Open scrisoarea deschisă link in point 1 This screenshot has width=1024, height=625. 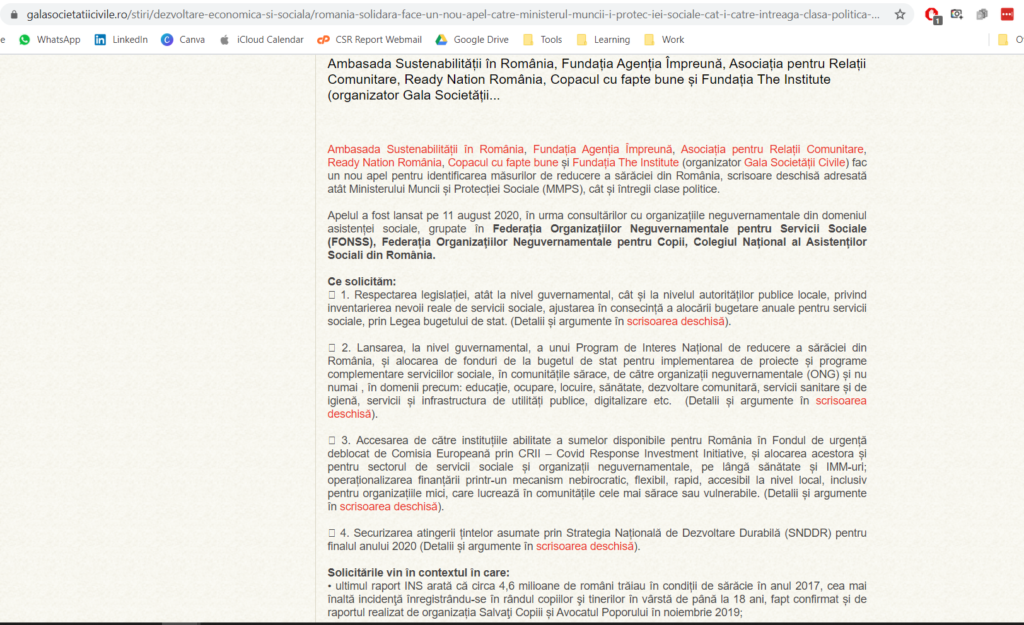point(676,321)
